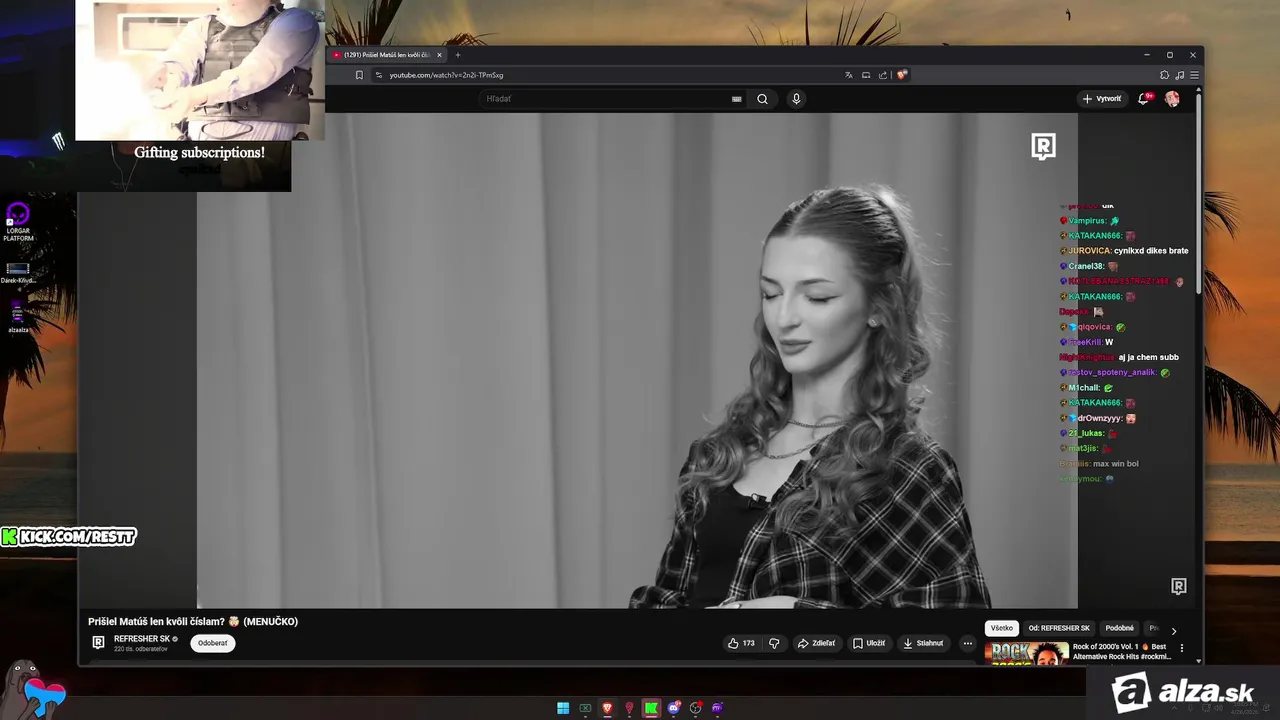Like the video with thumbs up (173)
This screenshot has width=1280, height=720.
[x=741, y=643]
